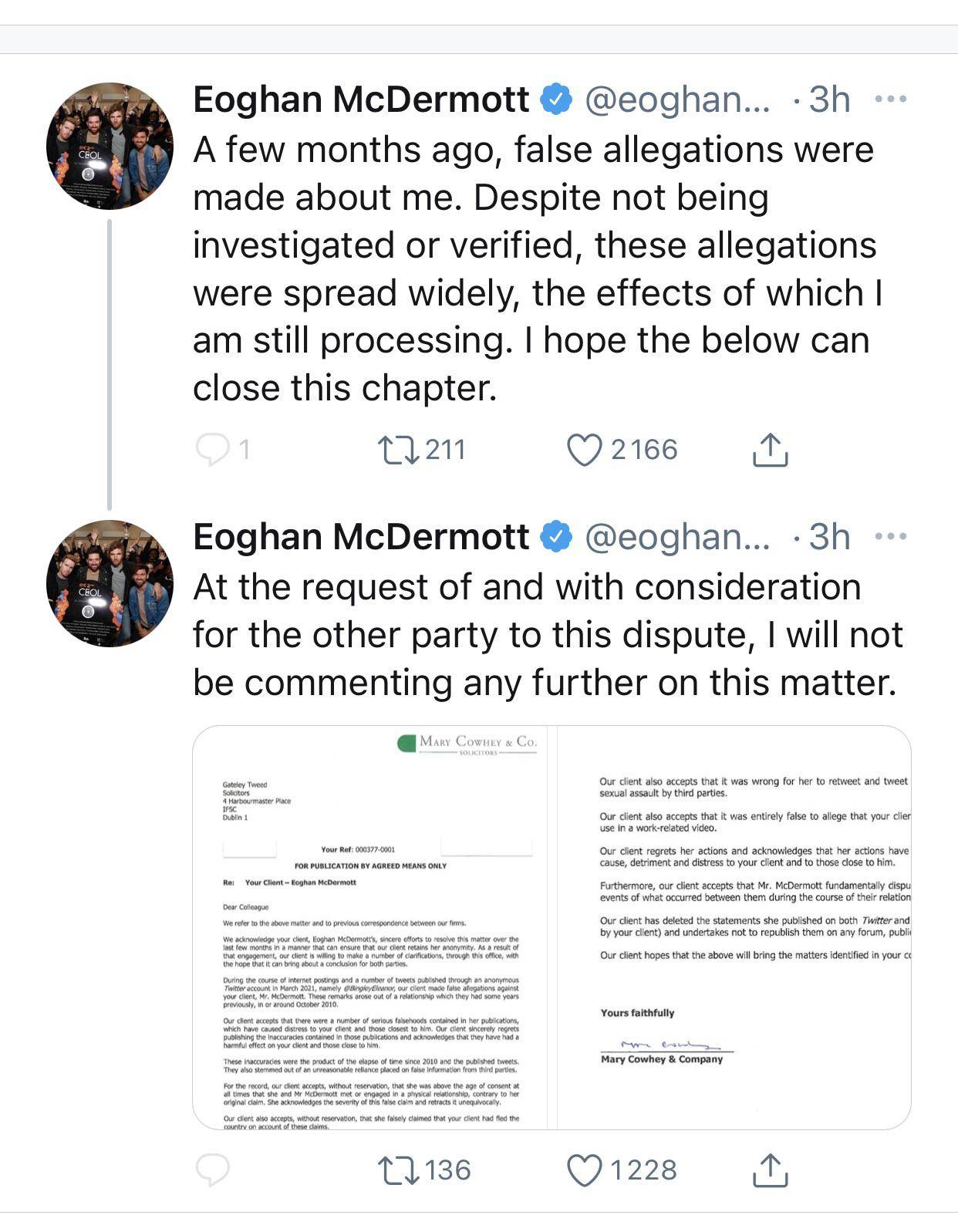Image resolution: width=958 pixels, height=1232 pixels.
Task: Share the second tweet
Action: 770,1170
